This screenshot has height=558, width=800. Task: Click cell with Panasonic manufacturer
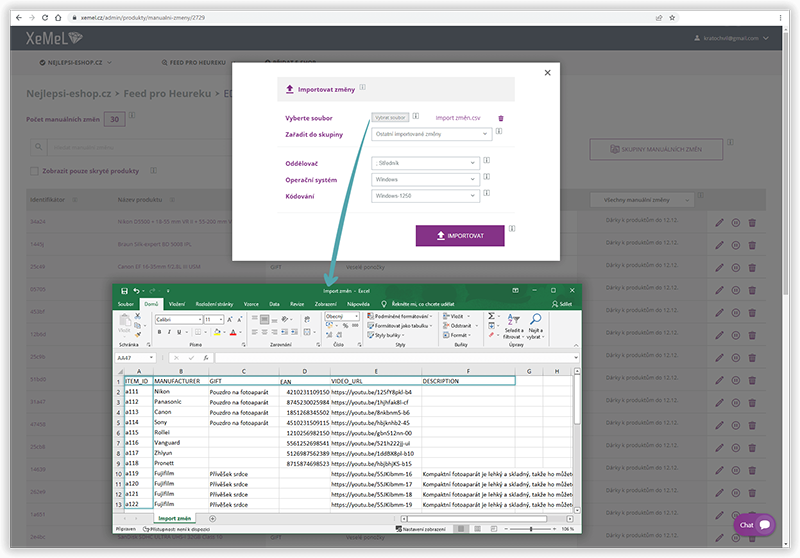[181, 402]
